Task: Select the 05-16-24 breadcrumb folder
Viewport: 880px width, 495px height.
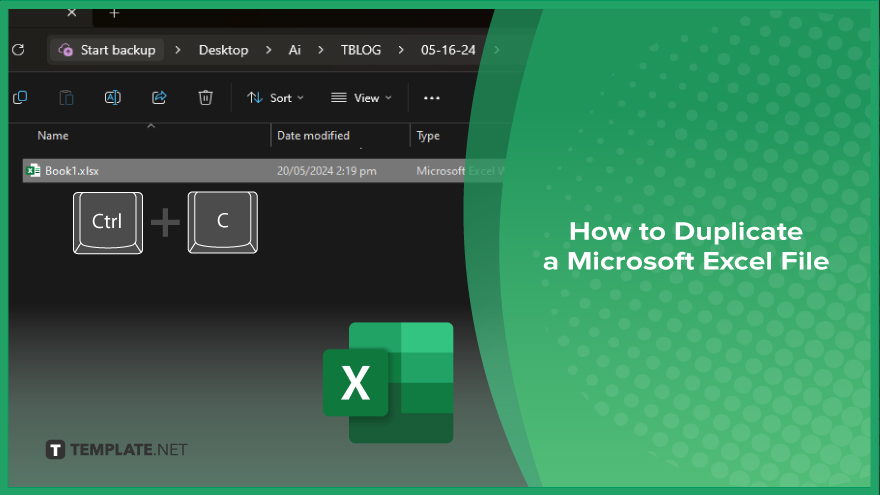Action: tap(448, 50)
